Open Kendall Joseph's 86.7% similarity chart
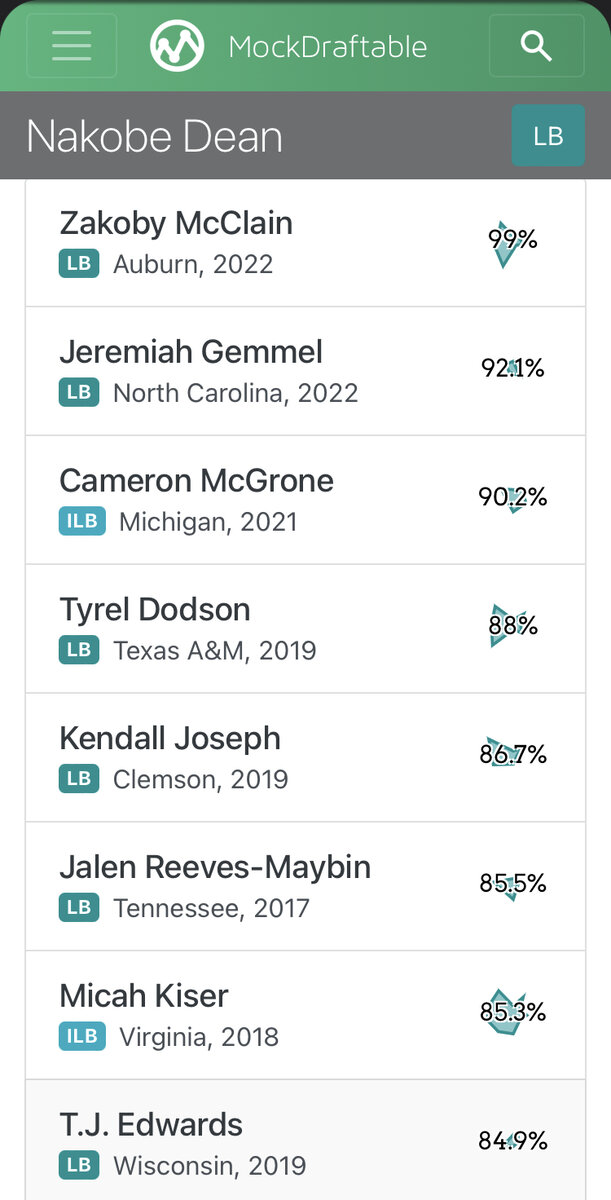Viewport: 611px width, 1200px height. [x=512, y=755]
